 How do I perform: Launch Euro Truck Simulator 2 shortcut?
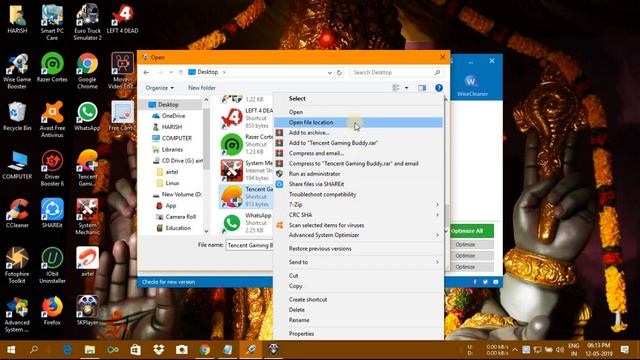87,22
